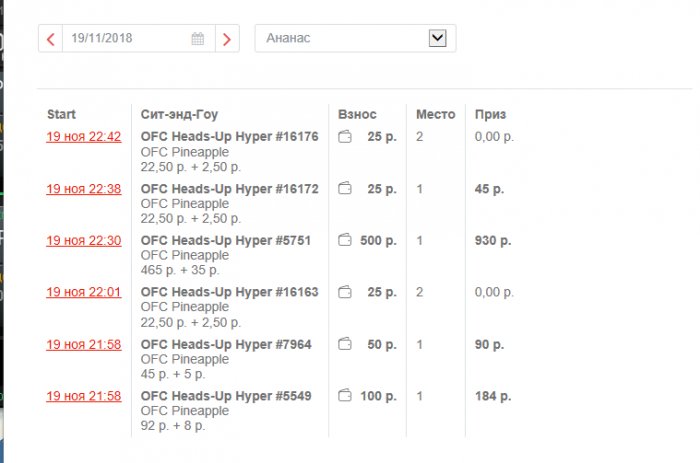Click the date field showing 19/11/2018
The height and width of the screenshot is (463, 700).
click(125, 39)
